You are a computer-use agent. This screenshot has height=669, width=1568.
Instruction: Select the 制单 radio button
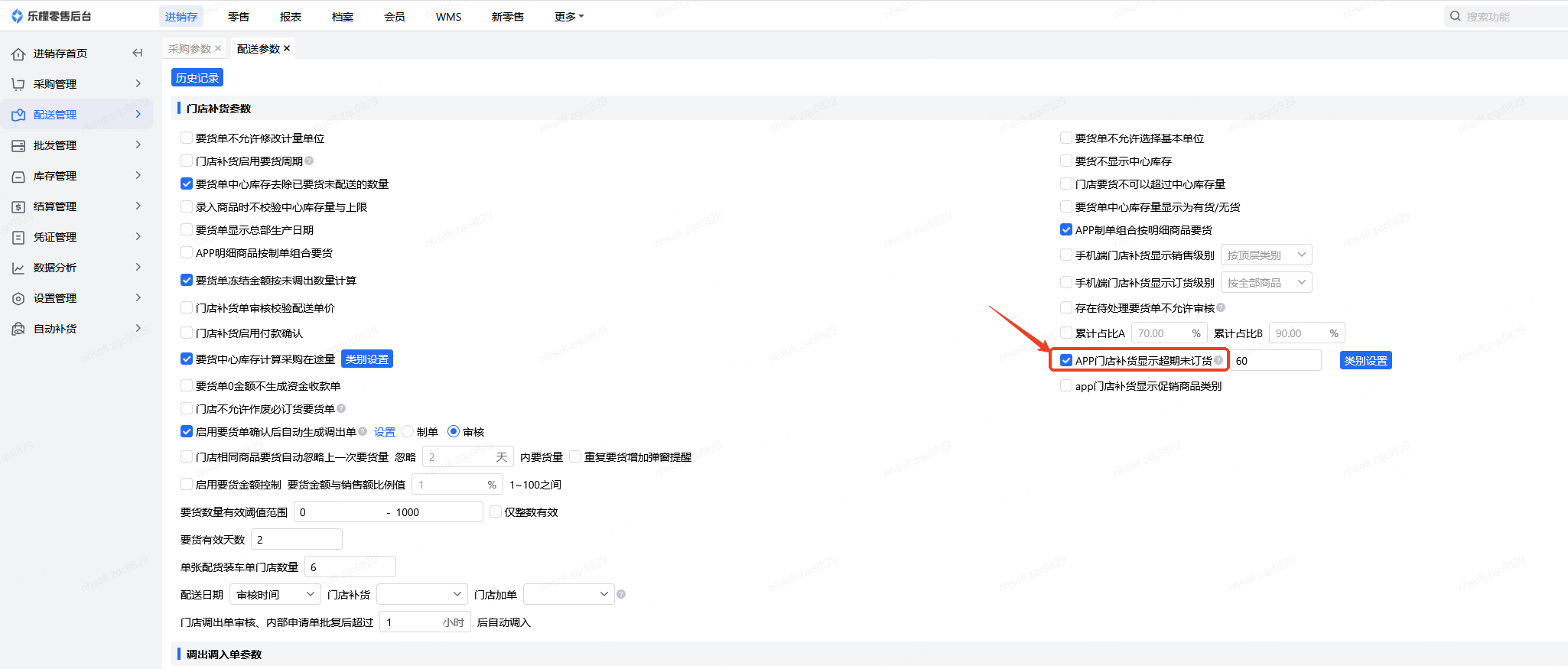point(408,431)
